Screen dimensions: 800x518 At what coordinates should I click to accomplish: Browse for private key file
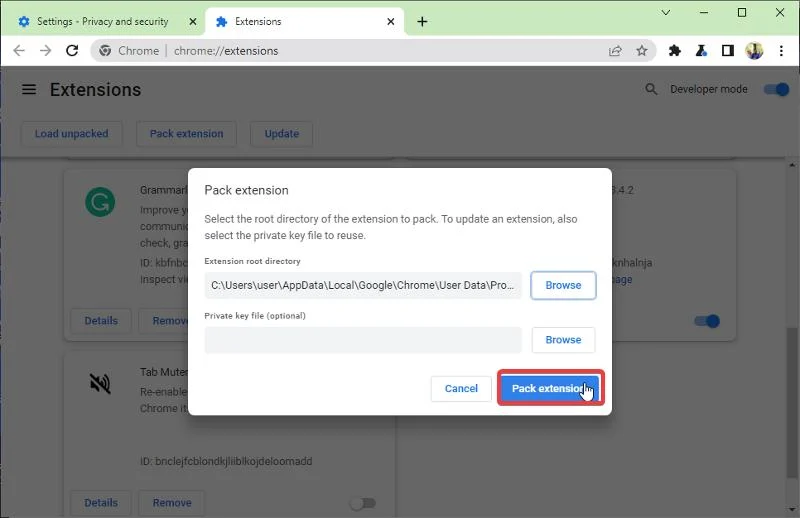tap(563, 340)
